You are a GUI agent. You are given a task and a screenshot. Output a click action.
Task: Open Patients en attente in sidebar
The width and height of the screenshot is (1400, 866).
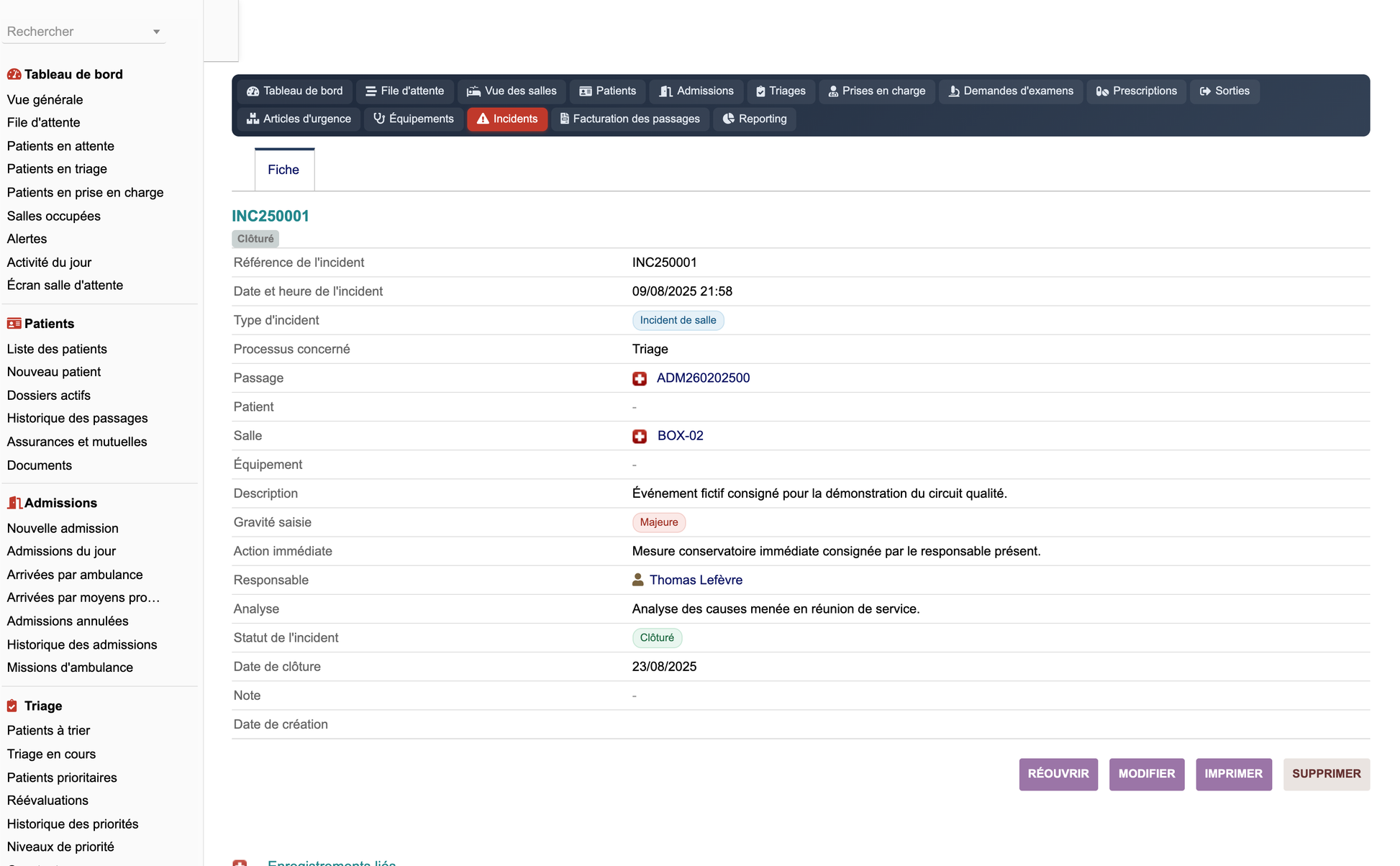point(60,146)
